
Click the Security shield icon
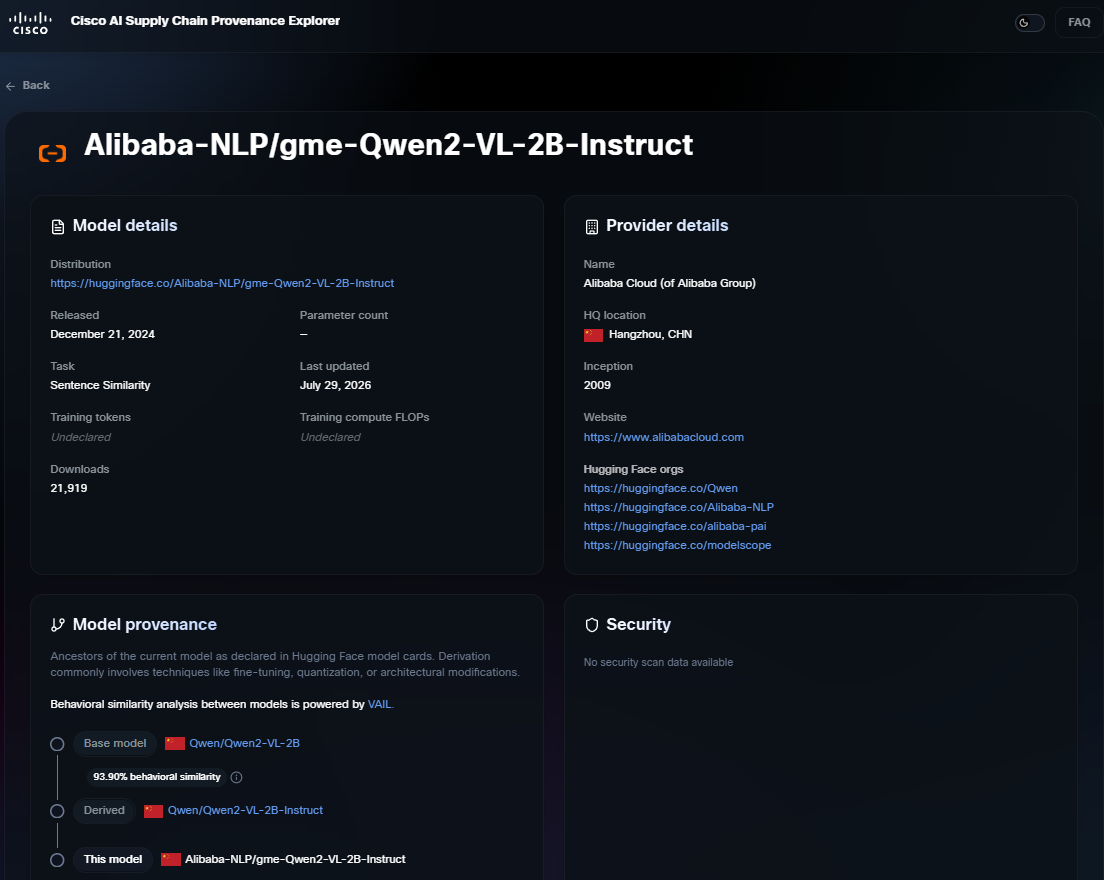591,624
